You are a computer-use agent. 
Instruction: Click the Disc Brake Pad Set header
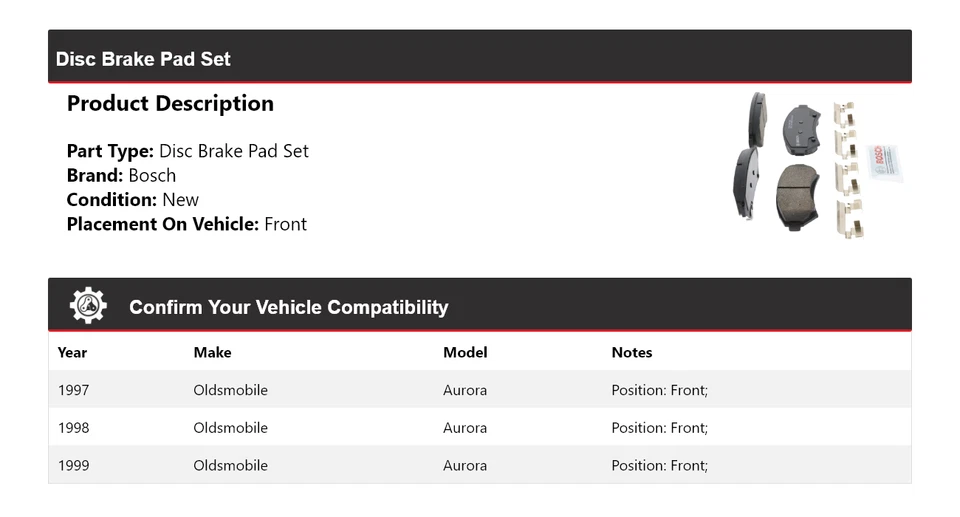(143, 59)
